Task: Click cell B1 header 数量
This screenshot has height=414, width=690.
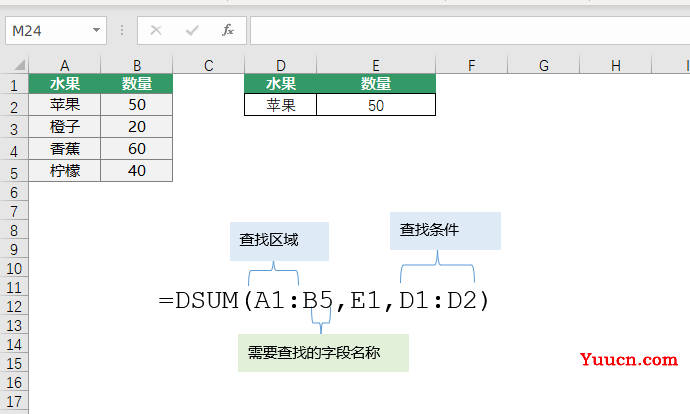Action: [137, 84]
